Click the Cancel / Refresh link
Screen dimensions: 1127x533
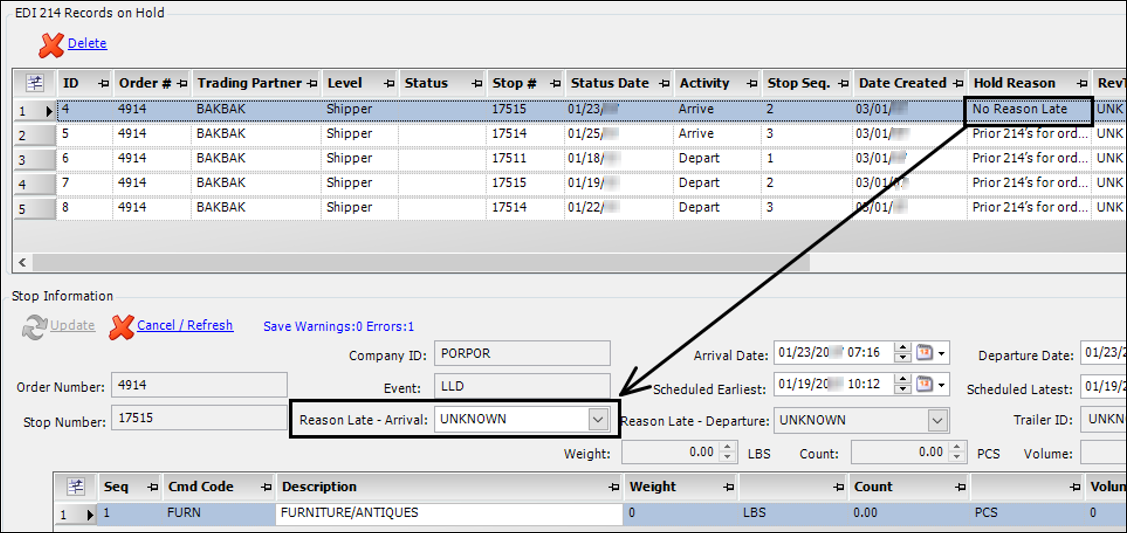click(184, 325)
